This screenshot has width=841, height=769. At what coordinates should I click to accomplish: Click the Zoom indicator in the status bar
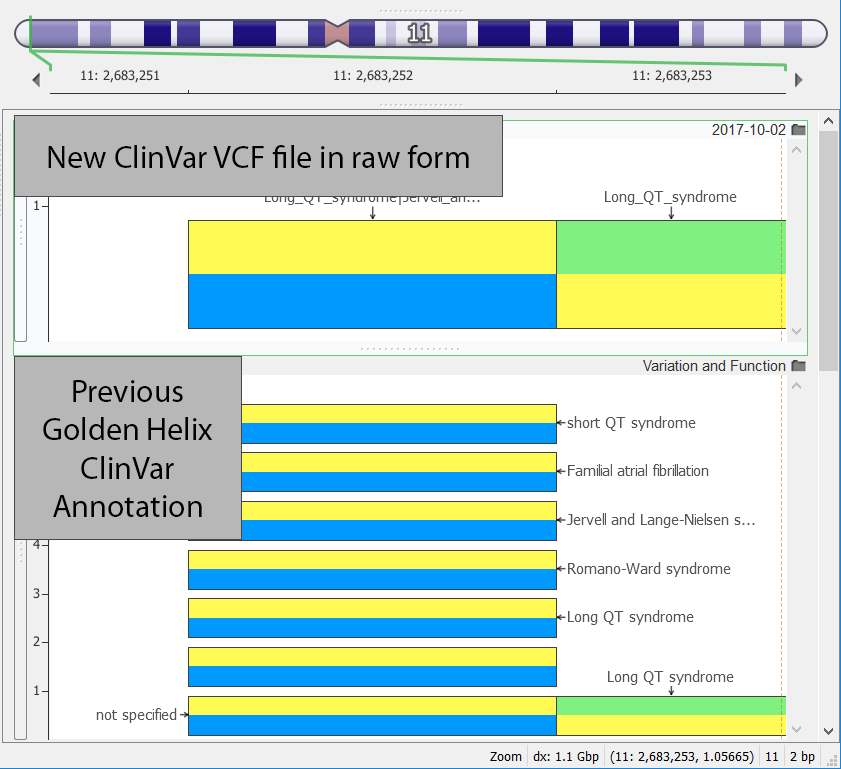506,756
